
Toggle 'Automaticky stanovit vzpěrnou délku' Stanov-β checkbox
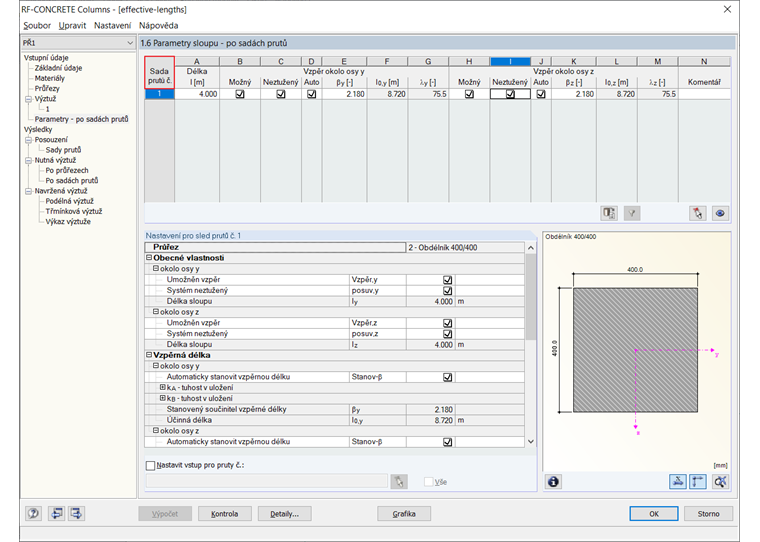coord(448,377)
